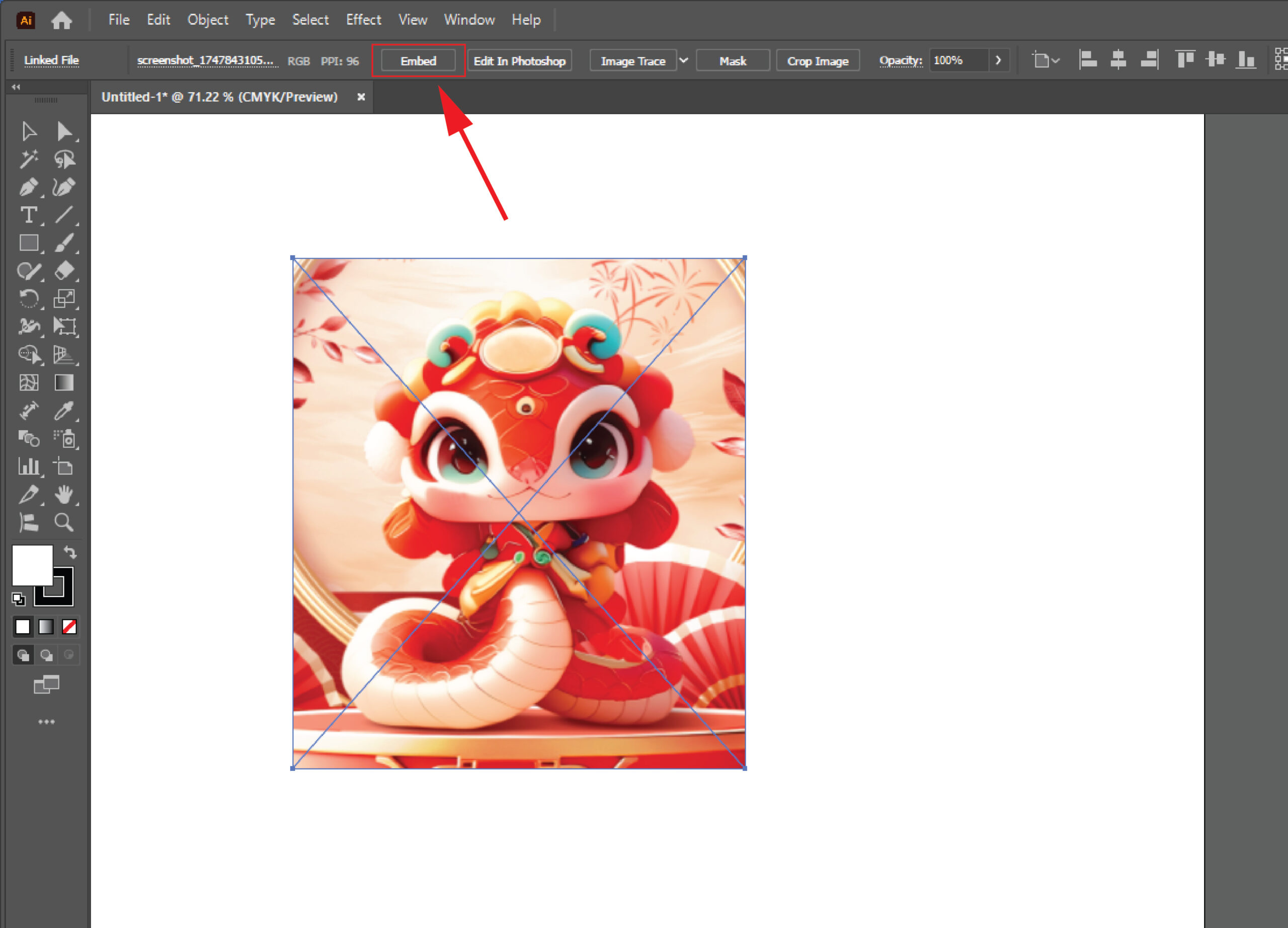Open the File menu

(119, 20)
